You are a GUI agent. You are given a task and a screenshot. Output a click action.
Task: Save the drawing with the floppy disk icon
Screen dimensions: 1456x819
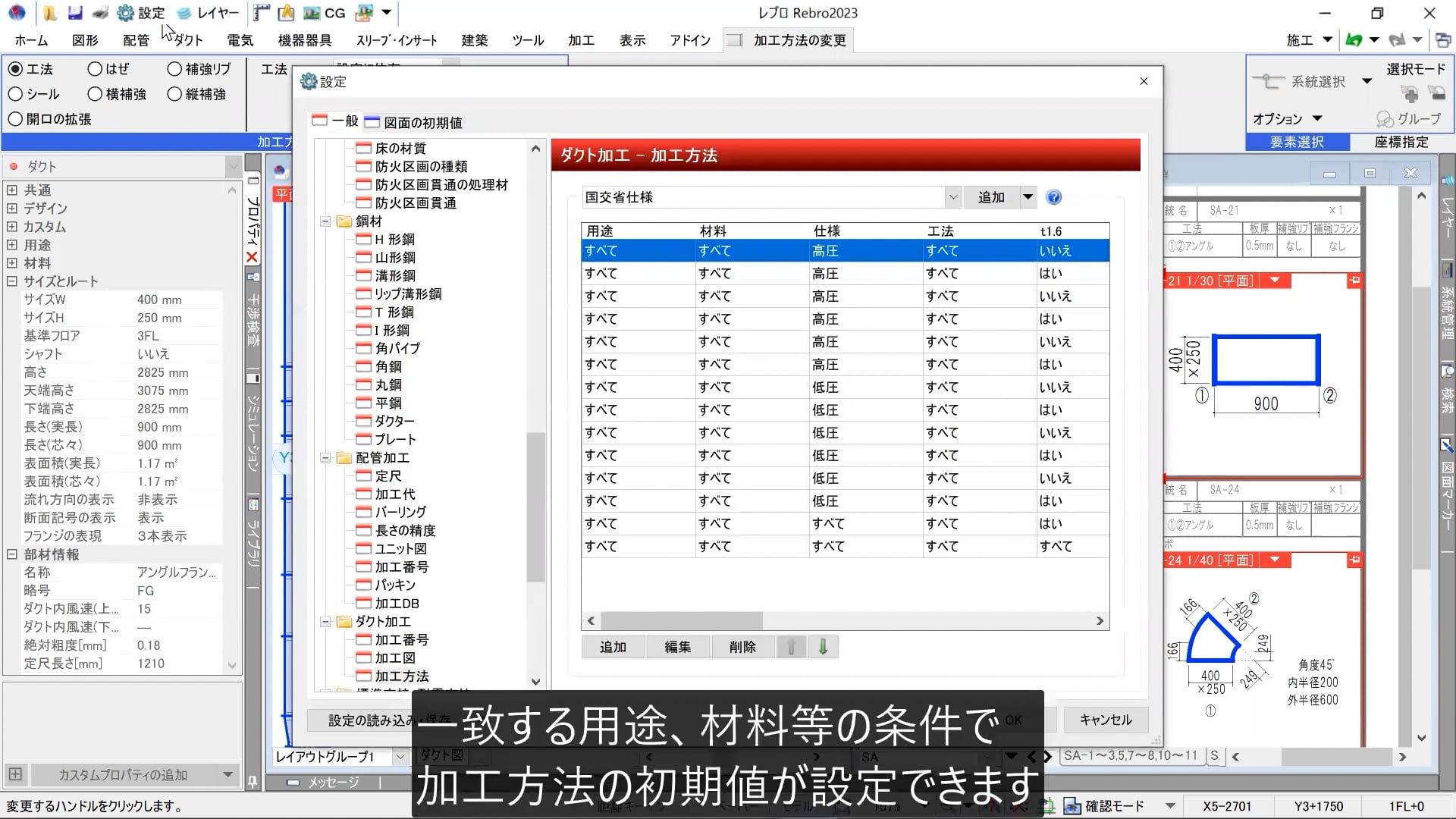74,12
